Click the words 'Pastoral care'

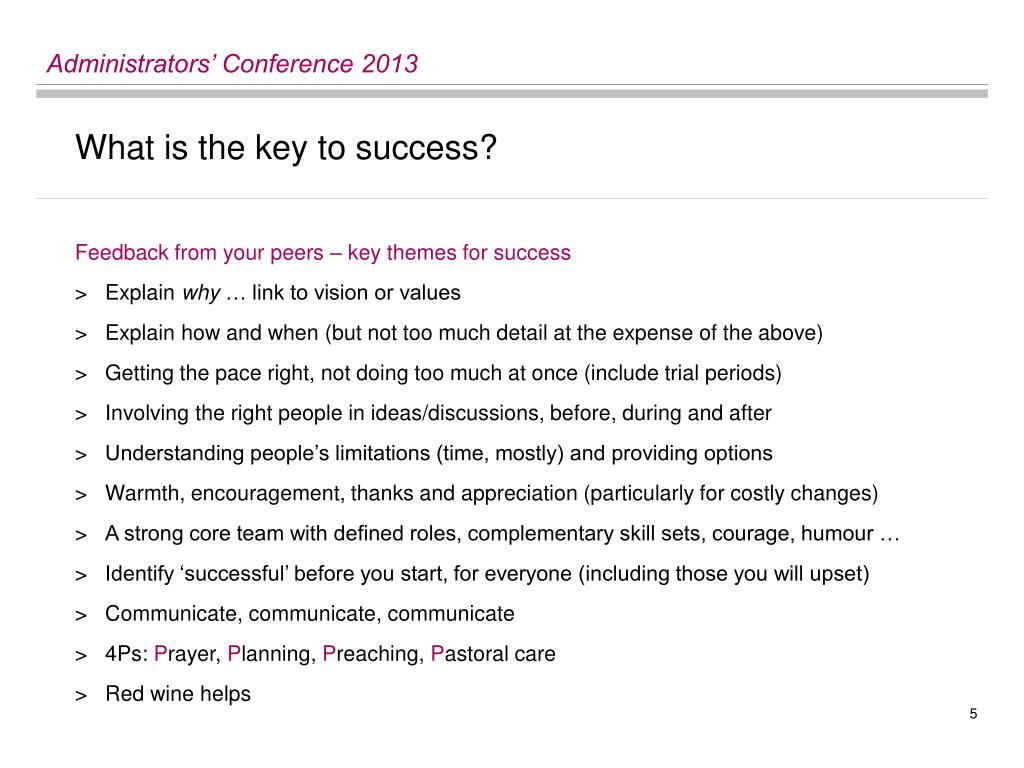pos(493,654)
